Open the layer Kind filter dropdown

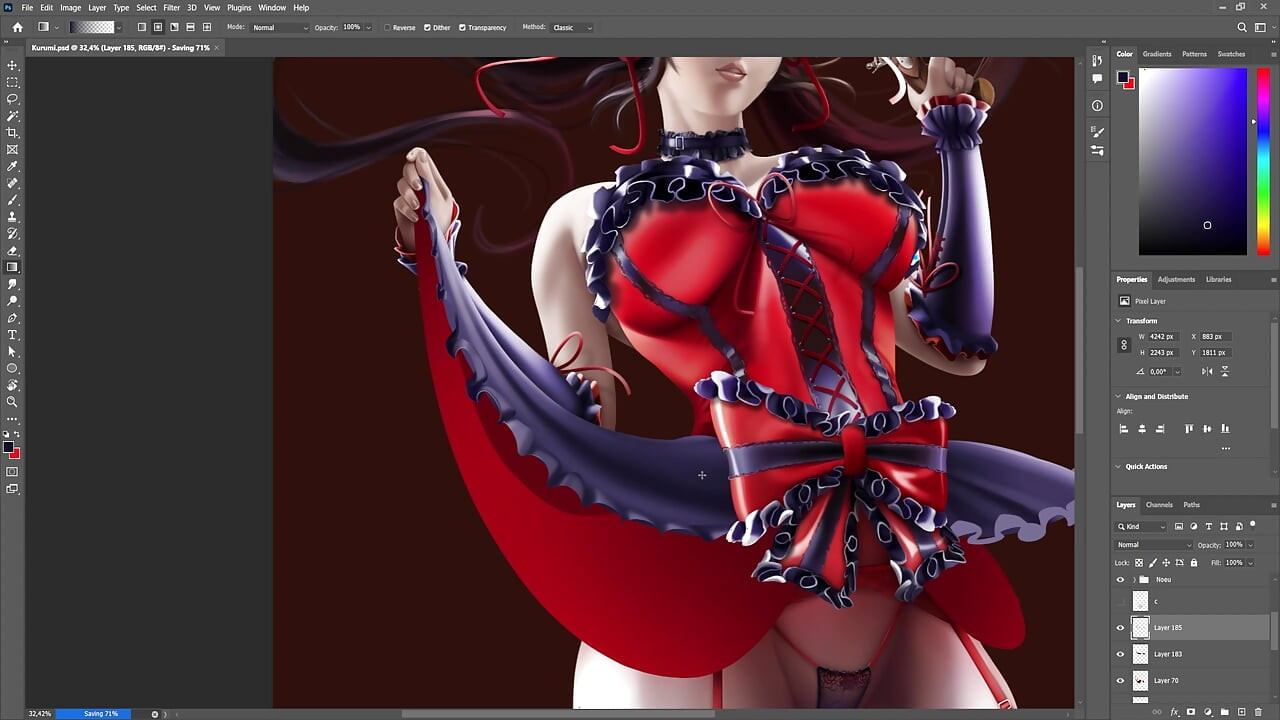(1142, 526)
